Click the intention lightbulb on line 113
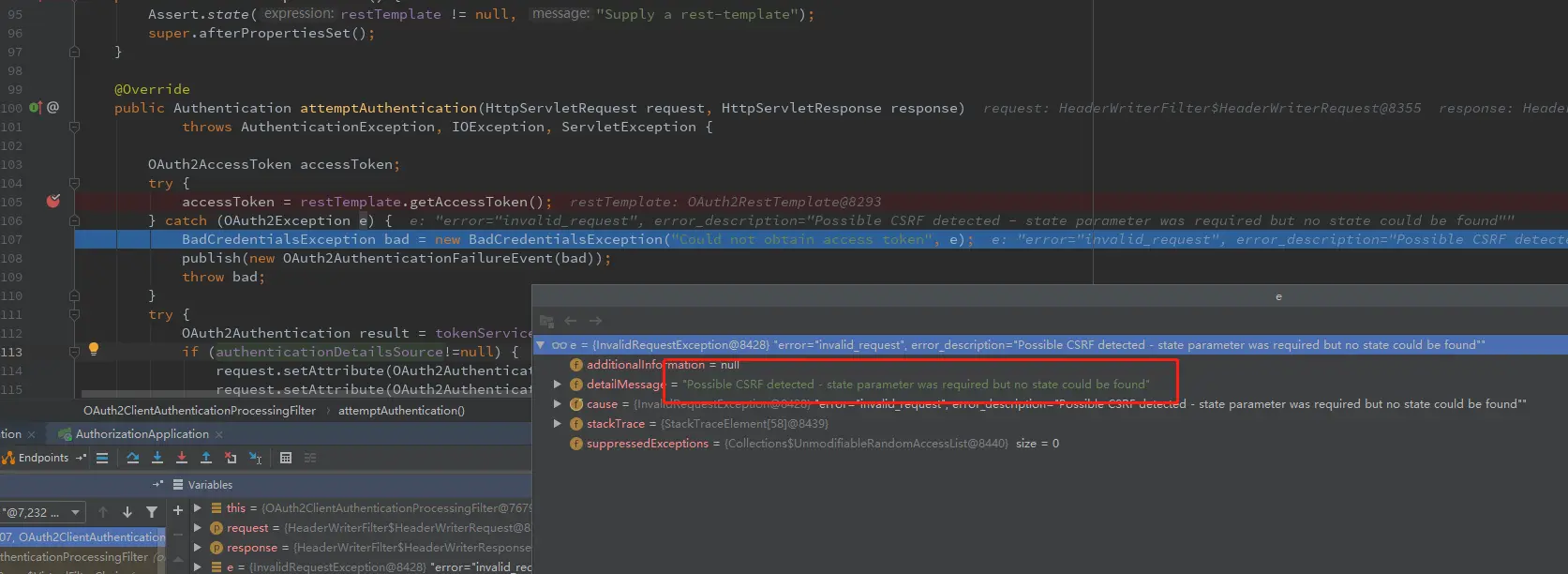 coord(94,349)
